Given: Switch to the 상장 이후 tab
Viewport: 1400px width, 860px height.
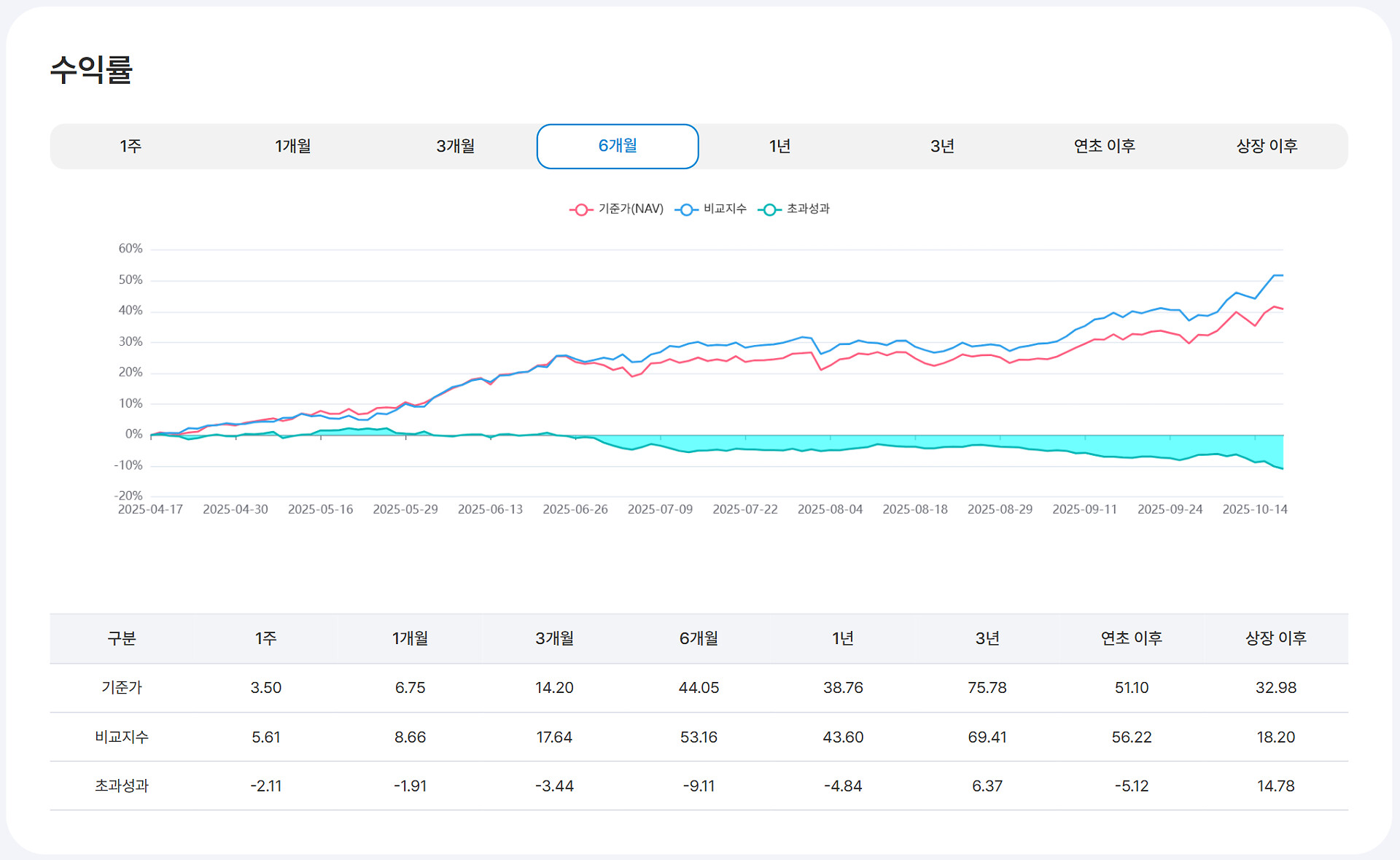Looking at the screenshot, I should [1267, 146].
